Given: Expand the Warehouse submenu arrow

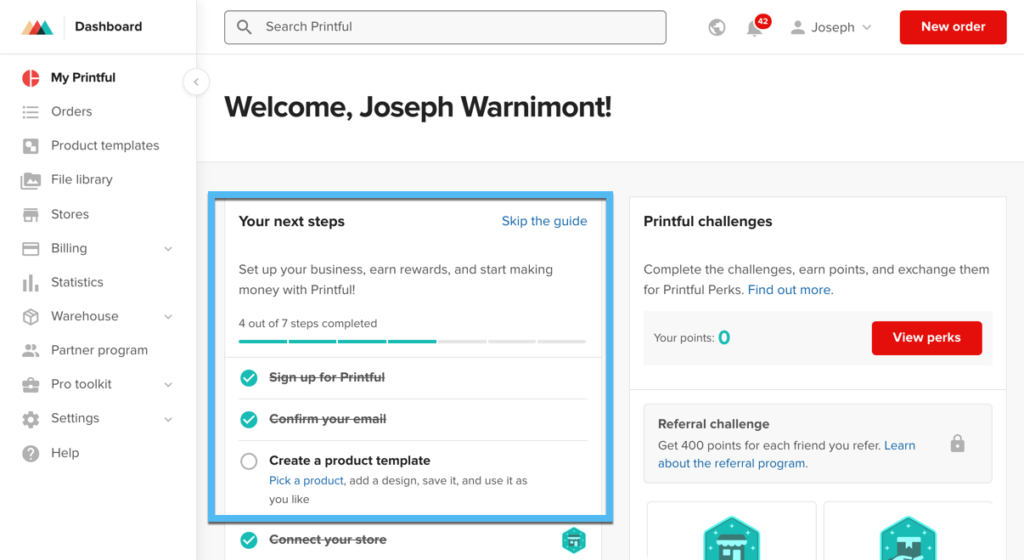Looking at the screenshot, I should tap(168, 317).
